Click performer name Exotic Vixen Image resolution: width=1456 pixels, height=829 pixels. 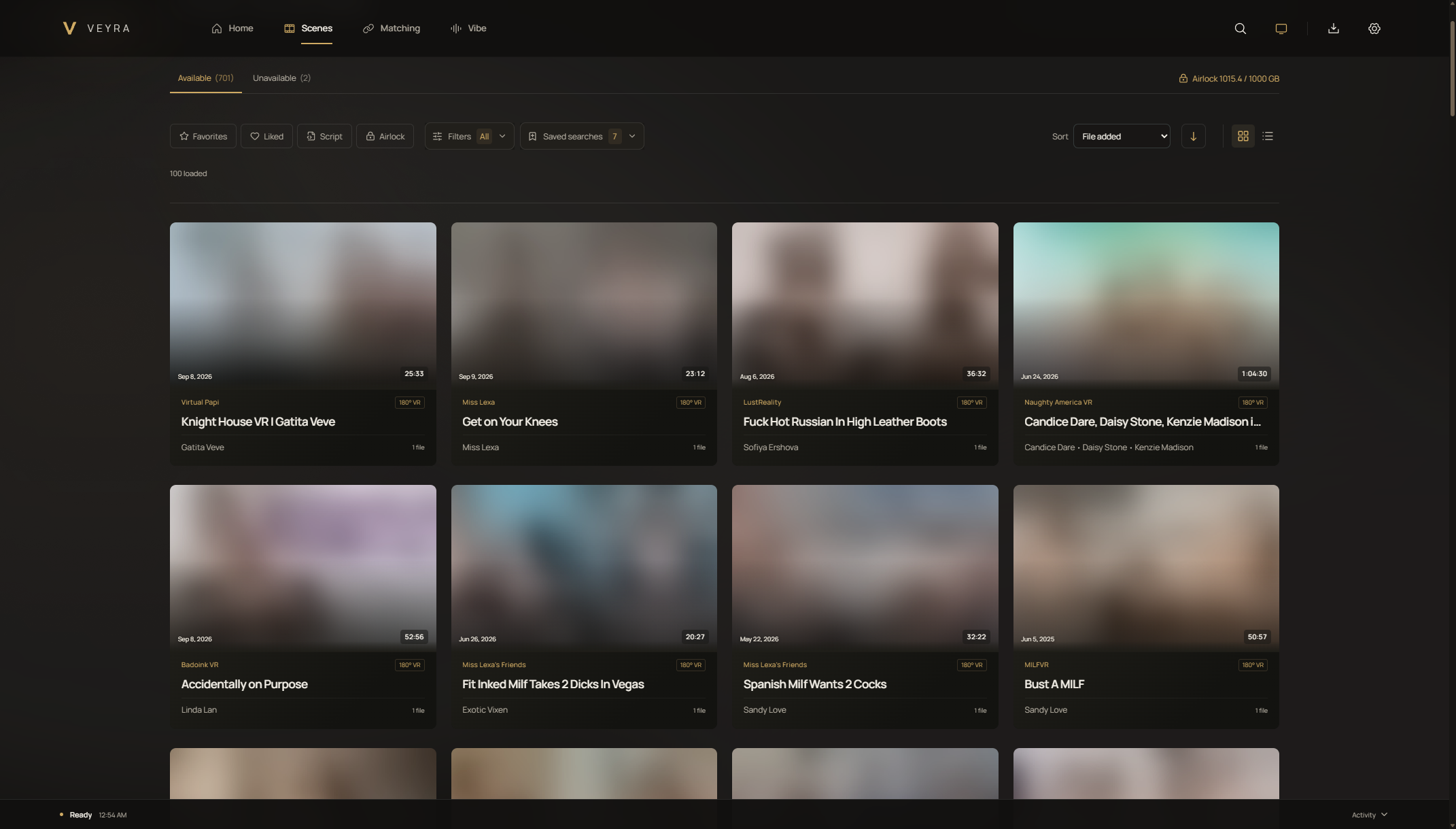[x=485, y=710]
